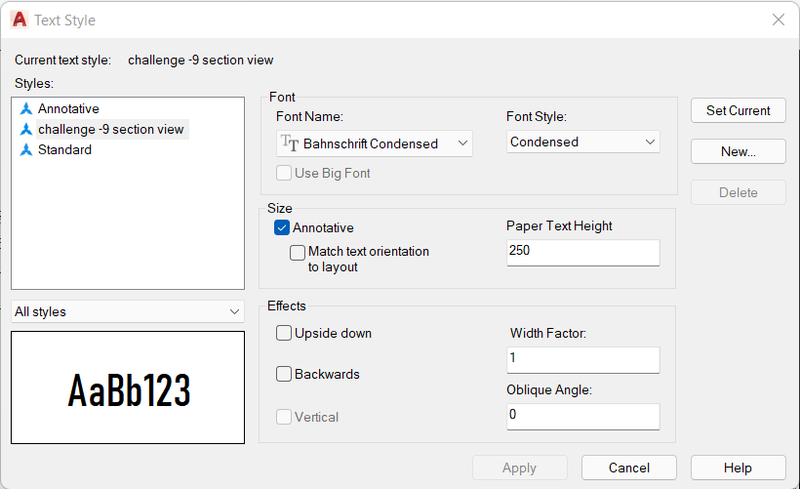Image resolution: width=800 pixels, height=489 pixels.
Task: Click the AutoCAD logo in title bar
Action: (19, 19)
